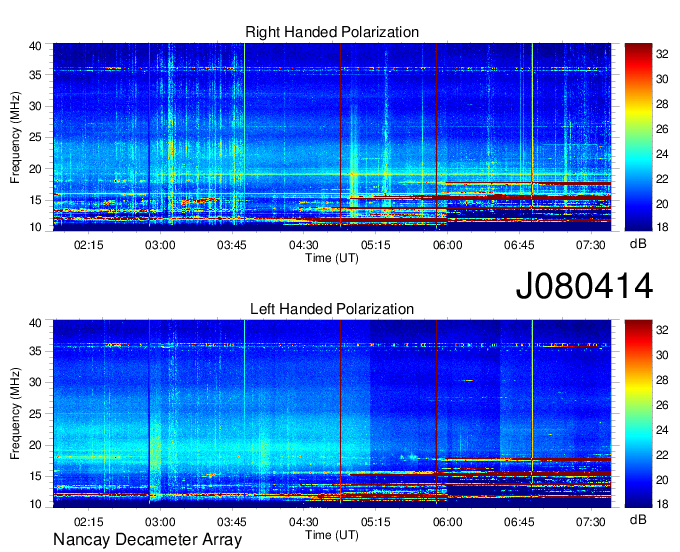The height and width of the screenshot is (552, 680).
Task: Click the 26 value on the upper color bar scale
Action: coord(662,129)
